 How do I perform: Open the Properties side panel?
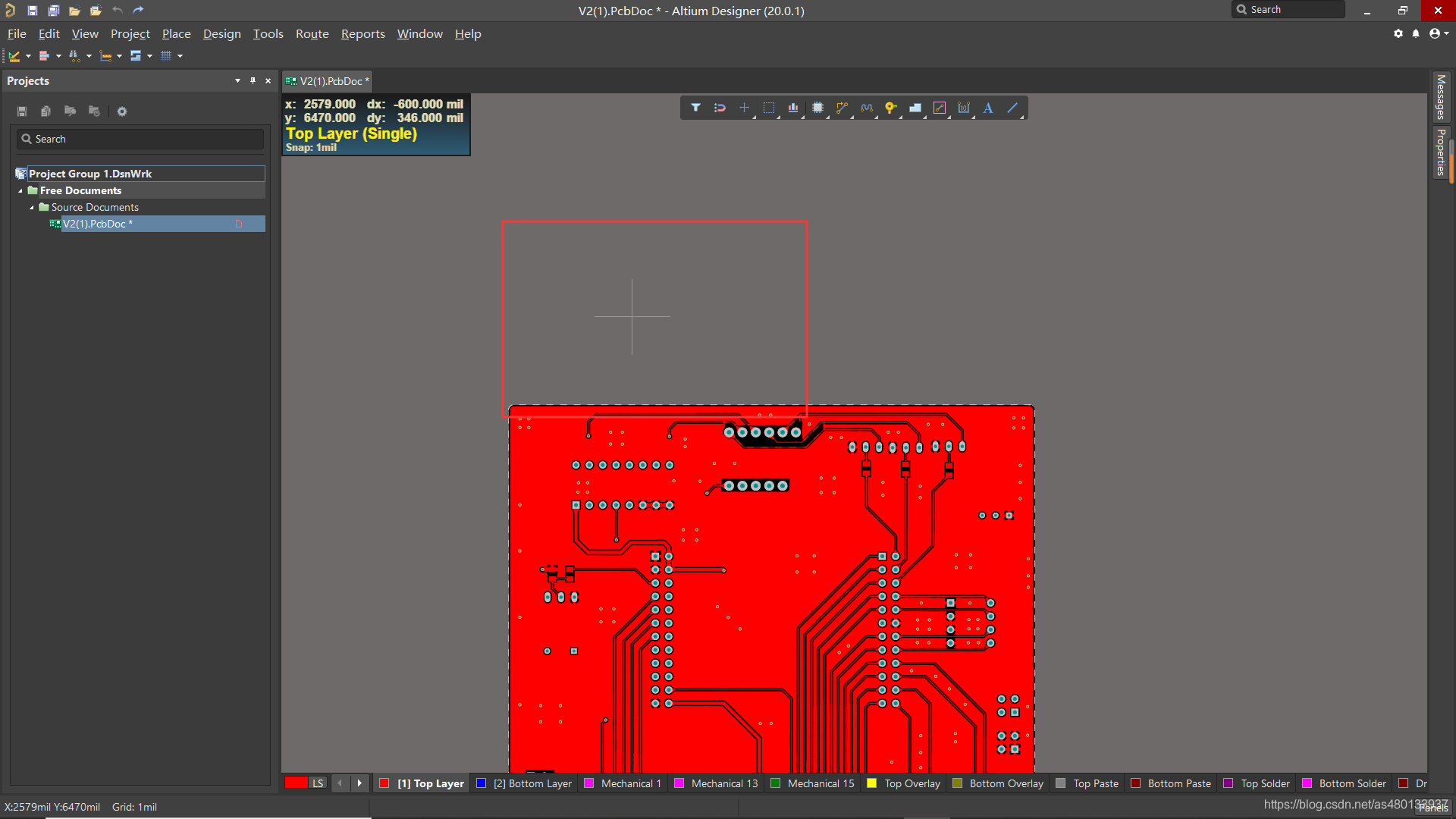pyautogui.click(x=1440, y=152)
